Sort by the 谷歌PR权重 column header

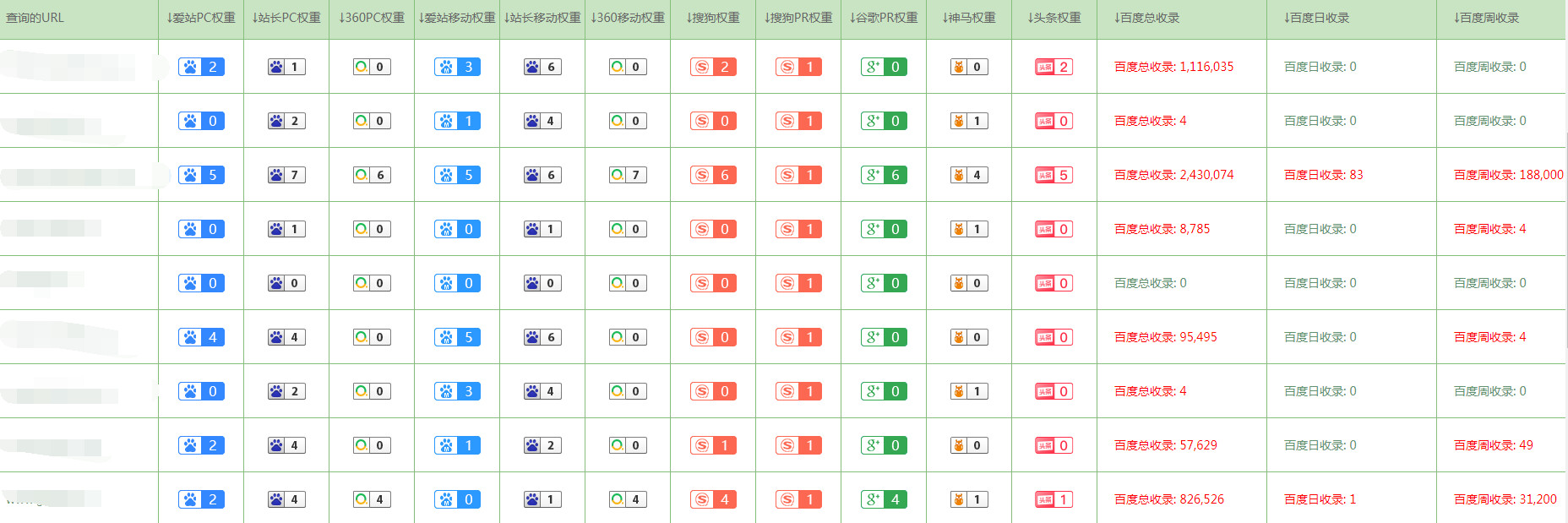pos(884,18)
